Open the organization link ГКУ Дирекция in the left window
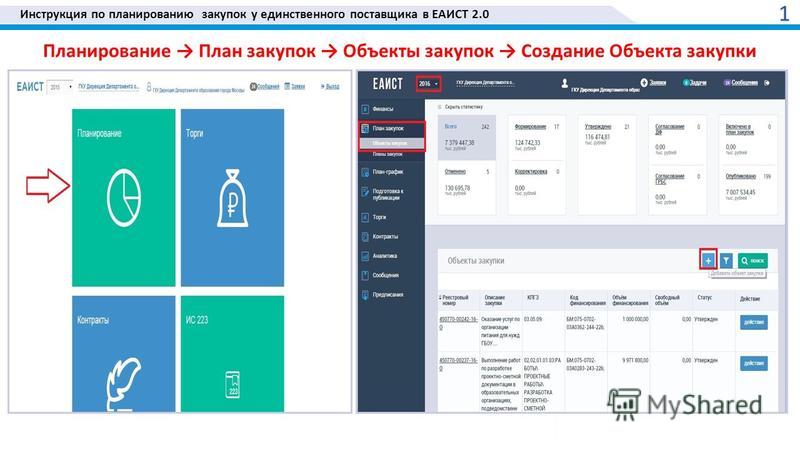This screenshot has width=800, height=450. 108,87
